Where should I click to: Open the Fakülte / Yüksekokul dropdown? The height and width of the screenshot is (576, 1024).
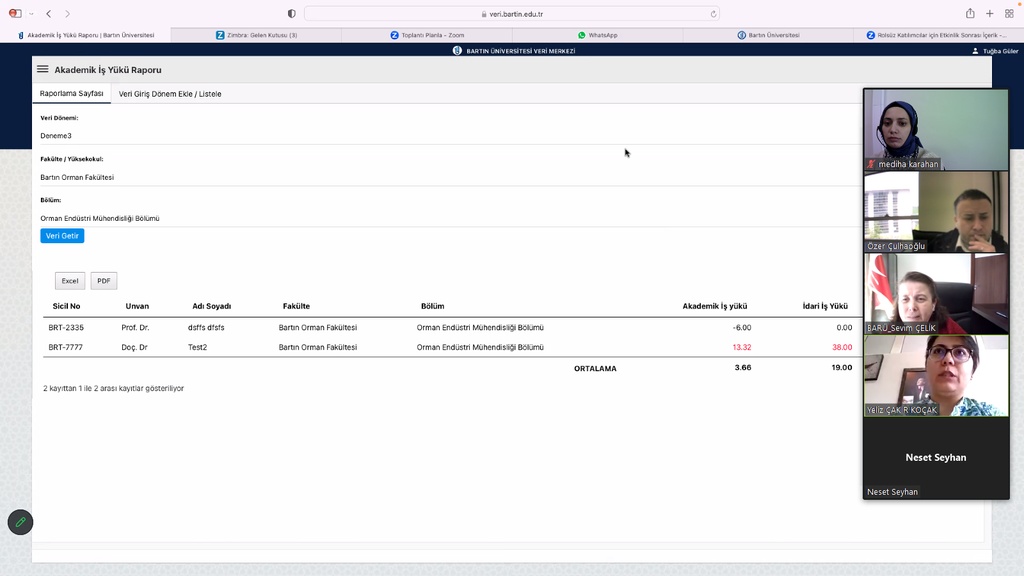coord(440,177)
